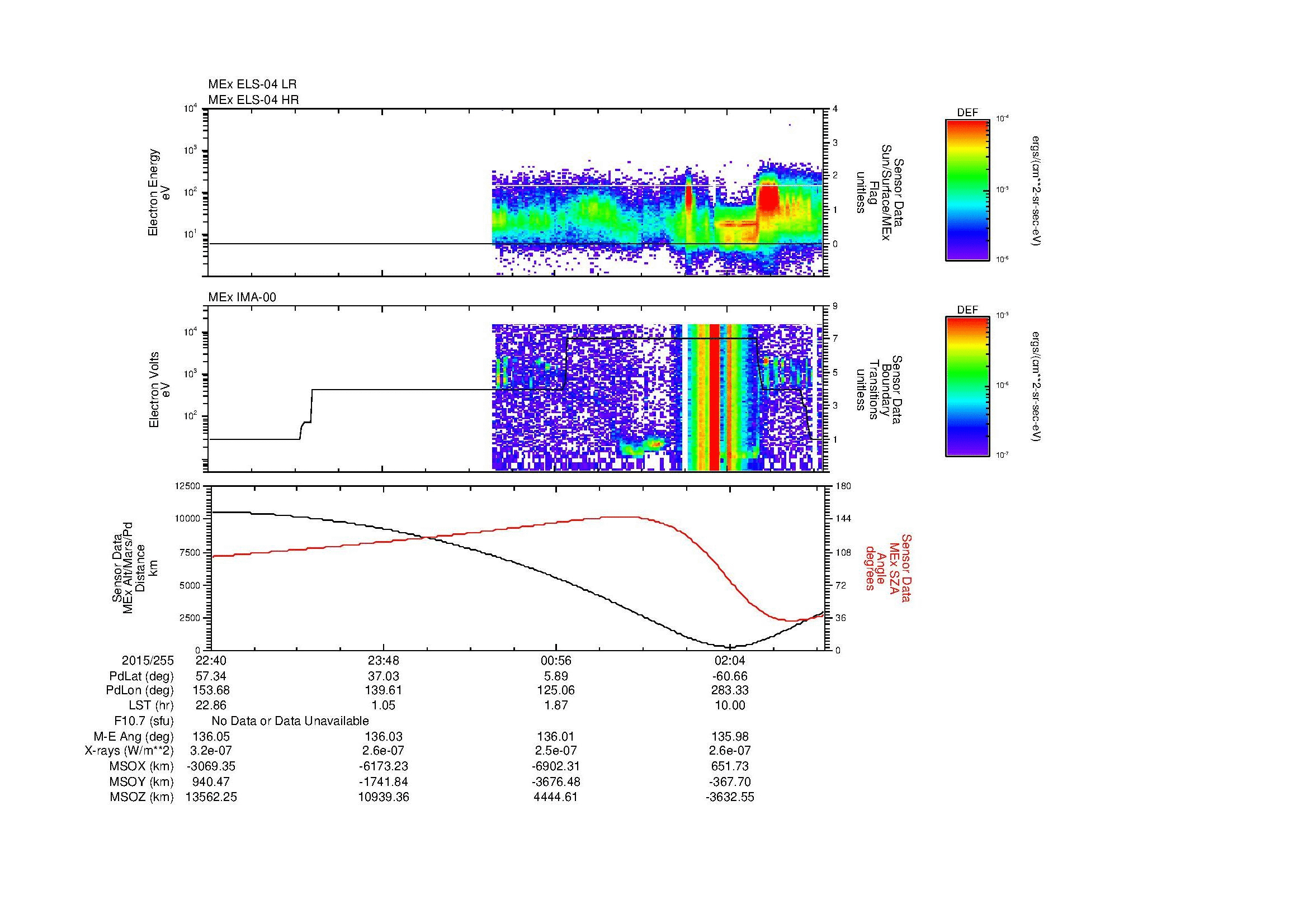Click the red vertical band in IMA spectrogram

[x=714, y=397]
